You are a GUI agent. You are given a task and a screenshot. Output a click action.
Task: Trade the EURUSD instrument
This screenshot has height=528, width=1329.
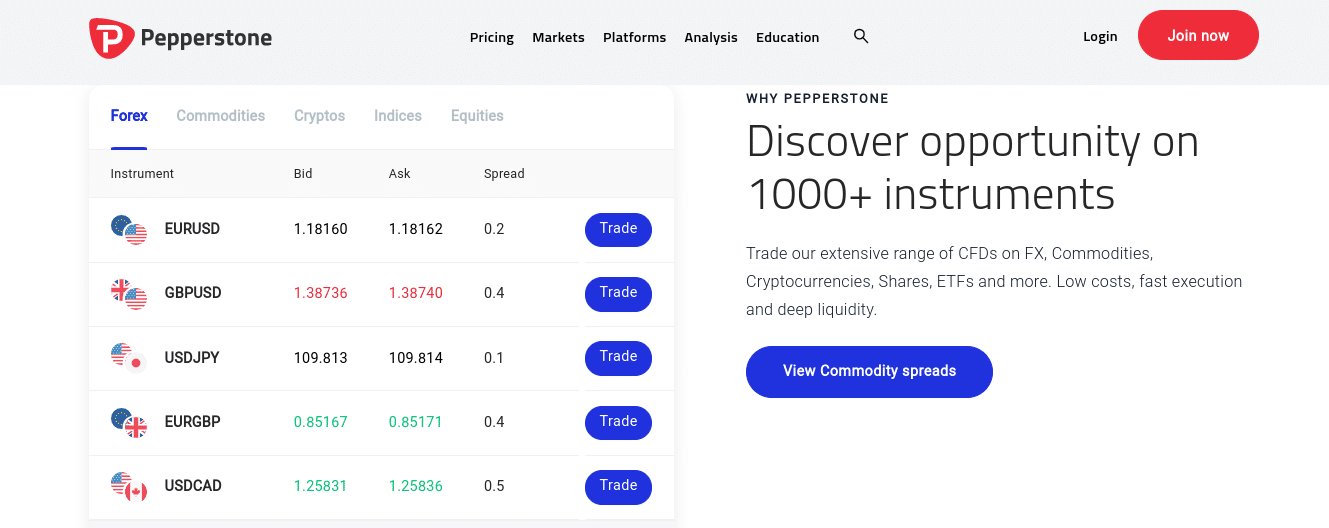618,229
